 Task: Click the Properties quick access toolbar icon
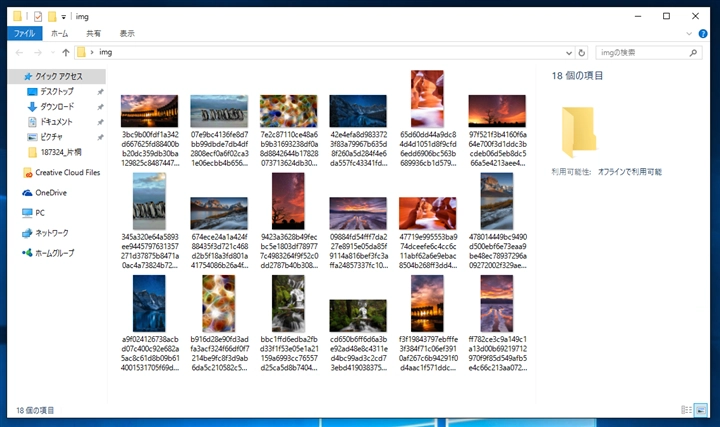click(x=38, y=17)
